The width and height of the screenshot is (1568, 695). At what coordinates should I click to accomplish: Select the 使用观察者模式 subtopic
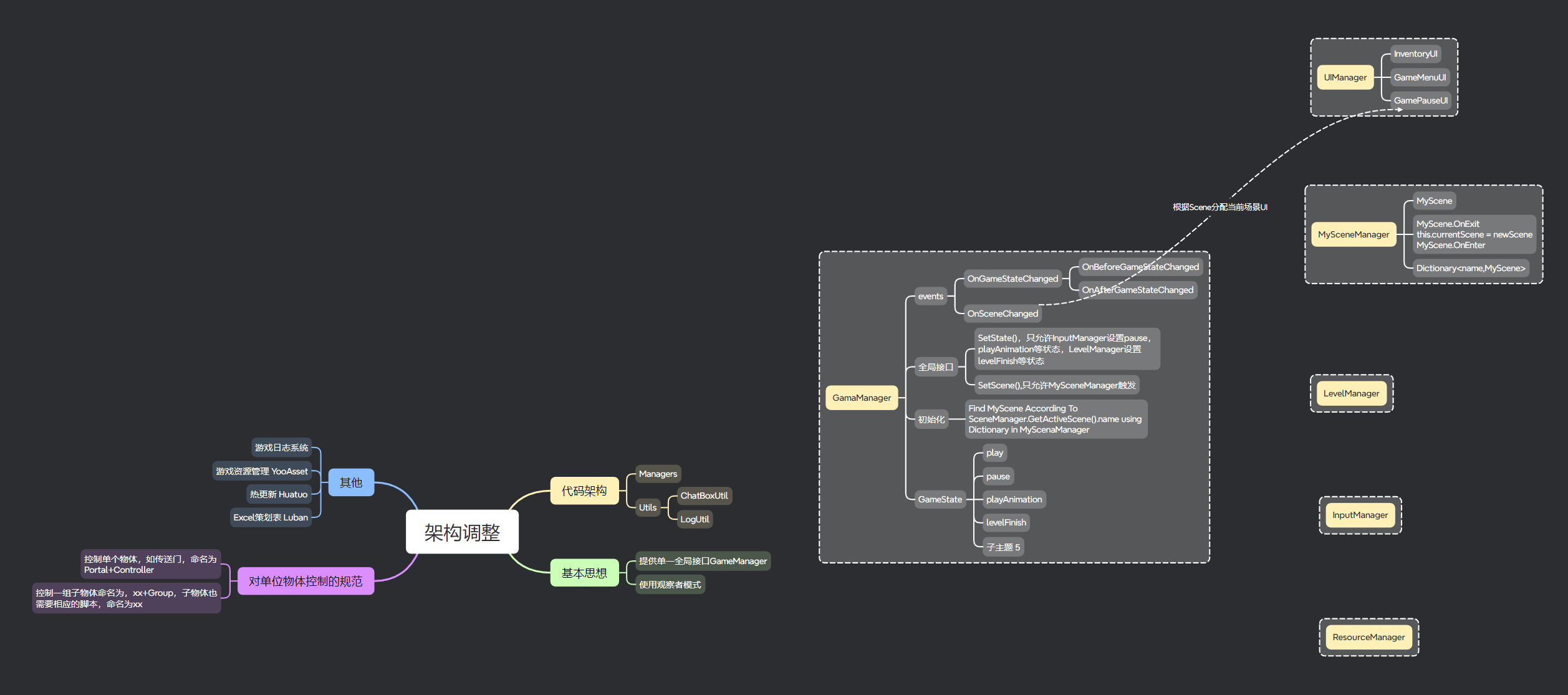[x=670, y=585]
